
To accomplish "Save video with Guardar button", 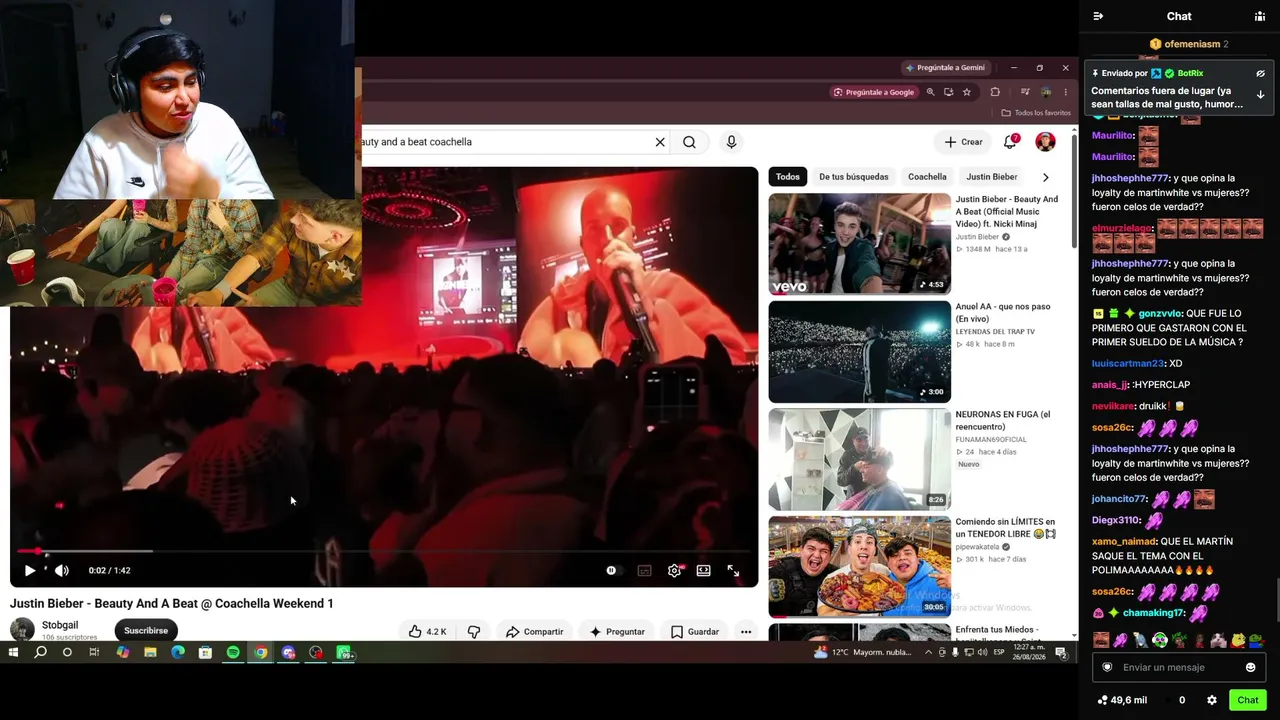I will click(695, 631).
